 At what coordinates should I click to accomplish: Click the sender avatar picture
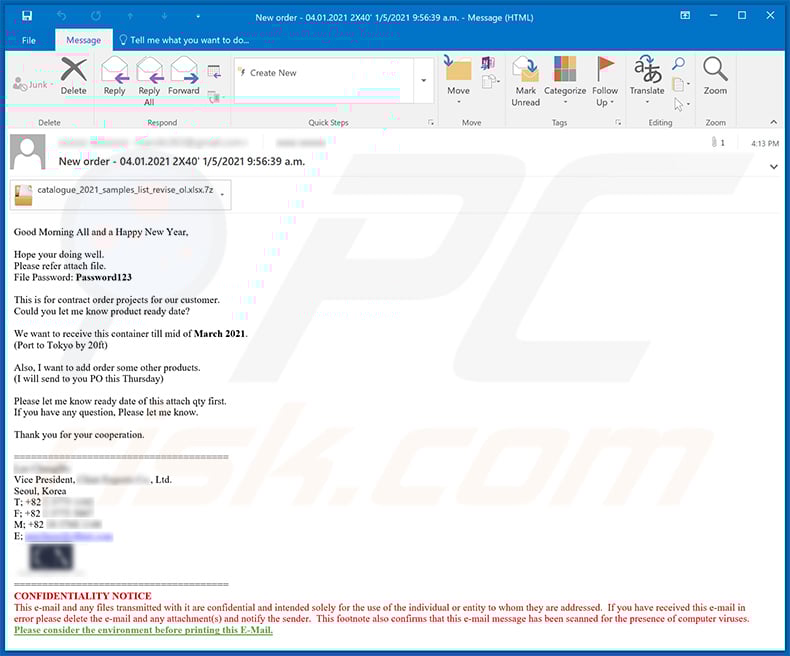tap(28, 152)
